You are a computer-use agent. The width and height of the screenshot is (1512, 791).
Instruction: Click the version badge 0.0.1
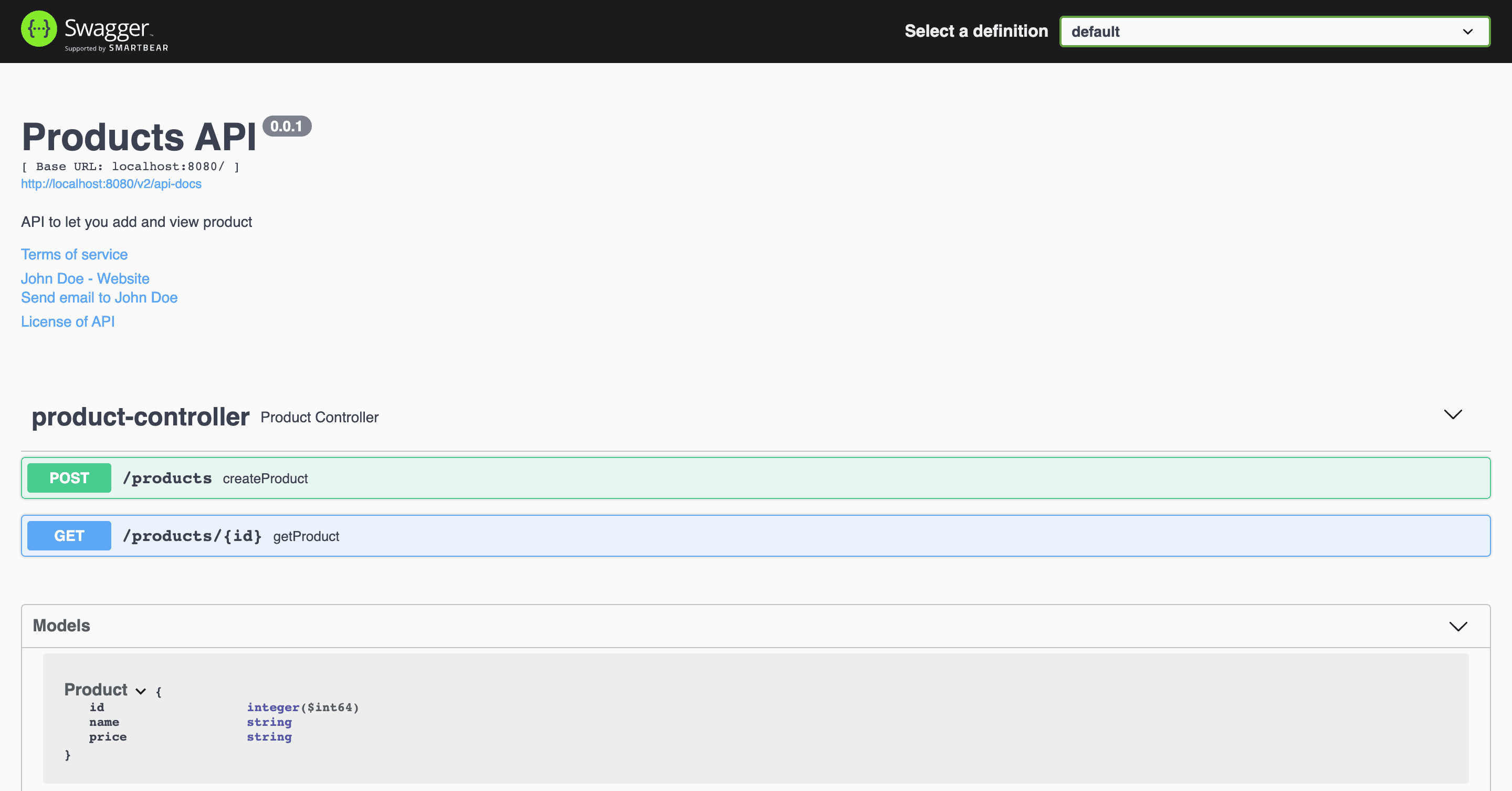[x=287, y=125]
